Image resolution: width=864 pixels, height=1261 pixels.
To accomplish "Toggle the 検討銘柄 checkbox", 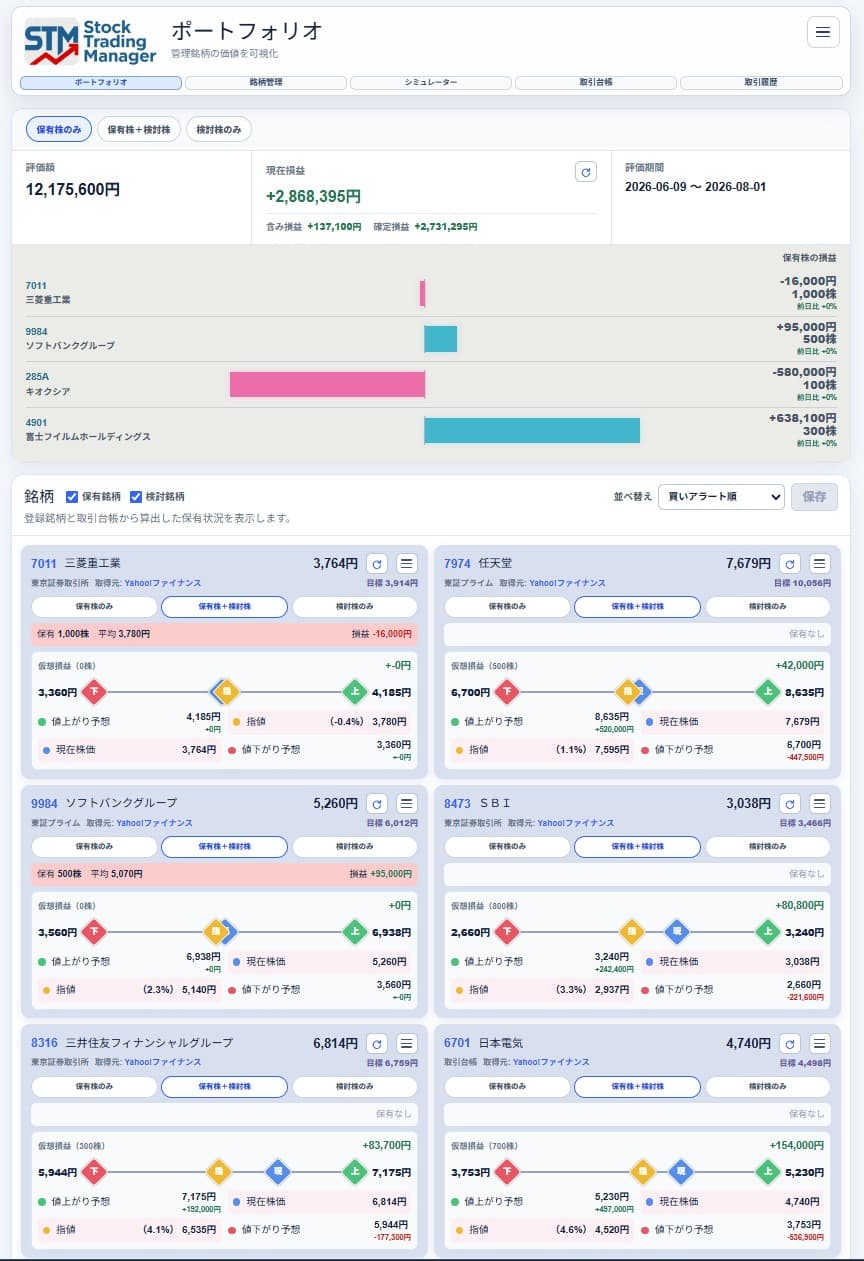I will coord(137,497).
